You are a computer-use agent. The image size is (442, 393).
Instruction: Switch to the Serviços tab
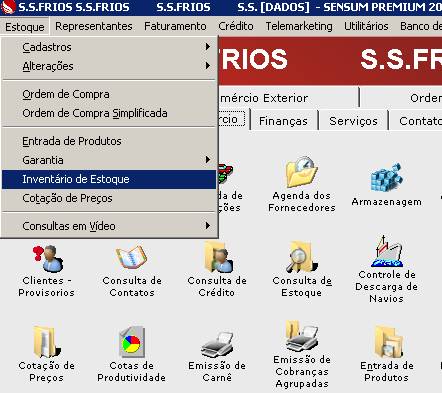tap(353, 121)
